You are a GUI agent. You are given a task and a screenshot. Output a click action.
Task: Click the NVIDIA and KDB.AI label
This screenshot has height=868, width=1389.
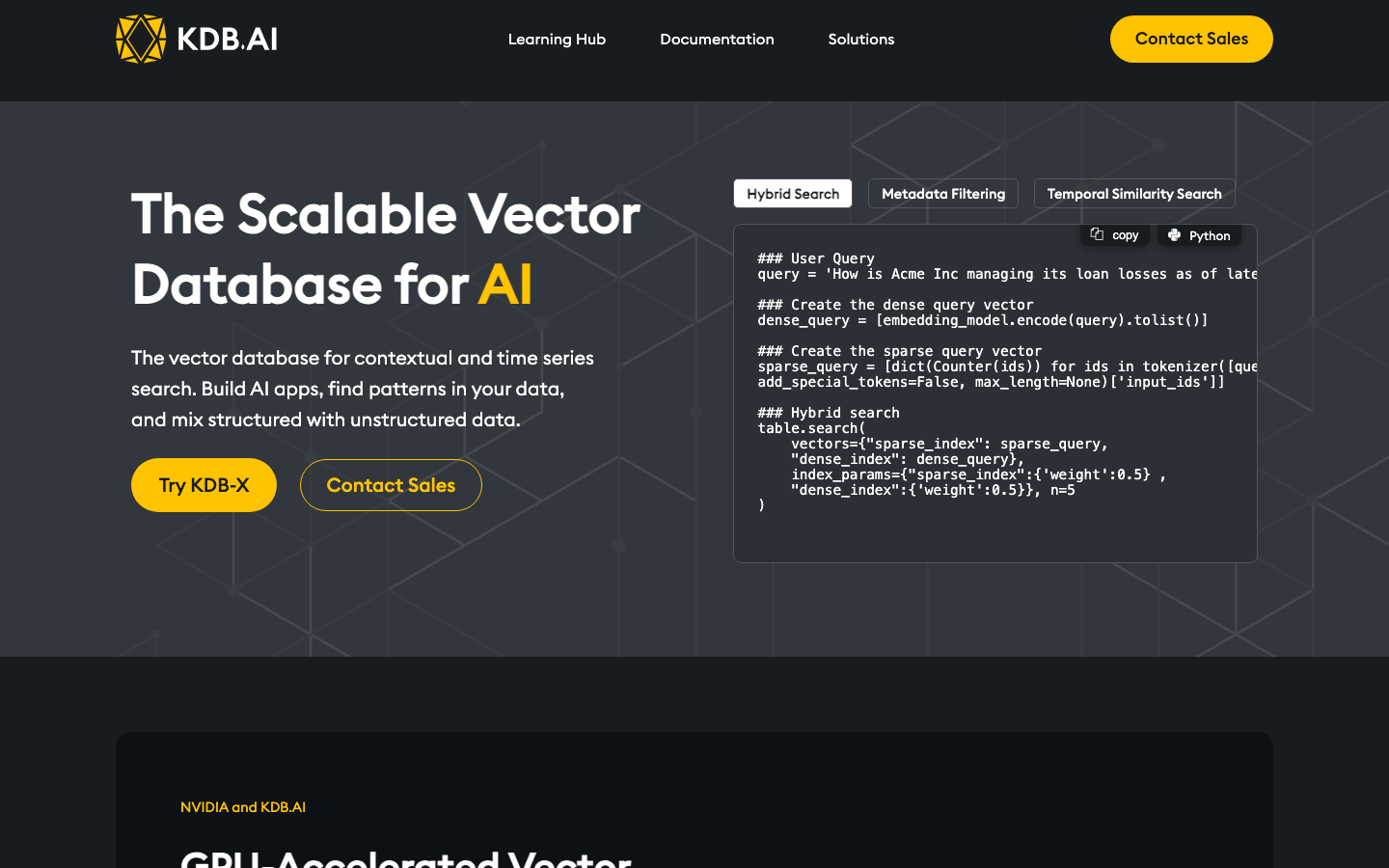pos(243,807)
